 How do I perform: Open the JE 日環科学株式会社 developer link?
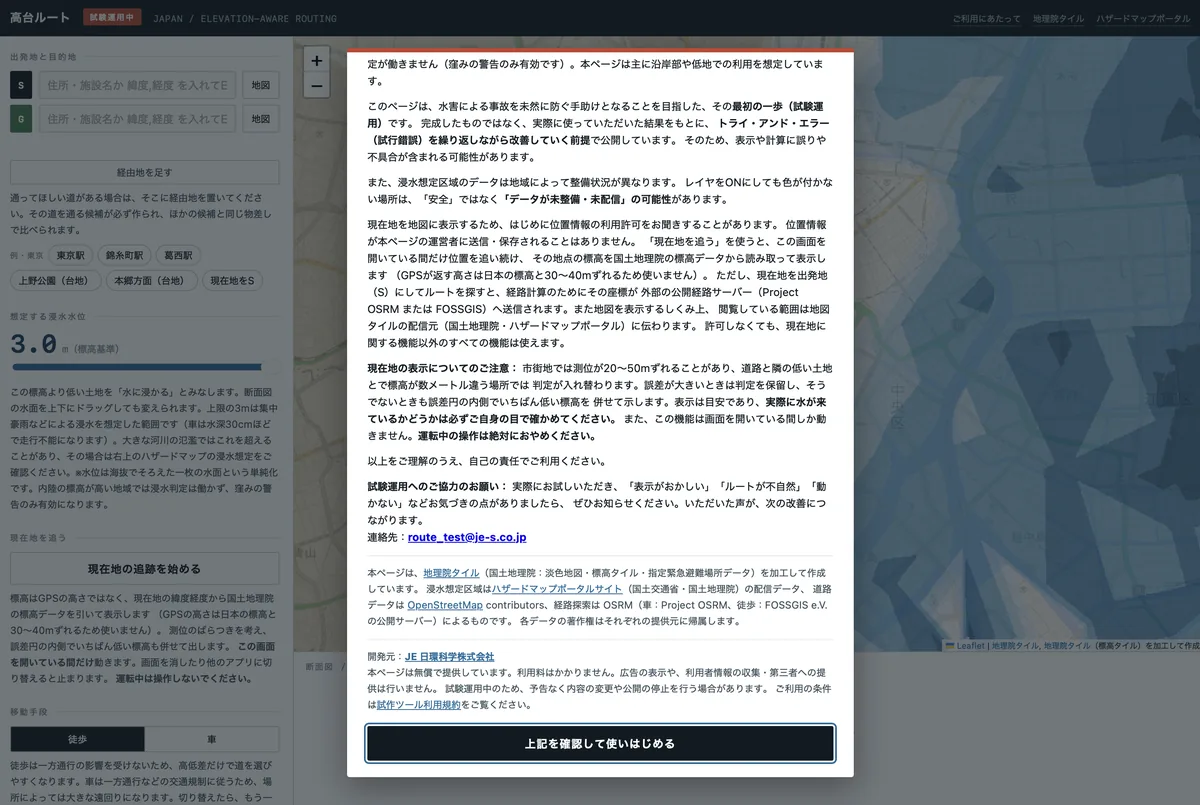pyautogui.click(x=449, y=657)
